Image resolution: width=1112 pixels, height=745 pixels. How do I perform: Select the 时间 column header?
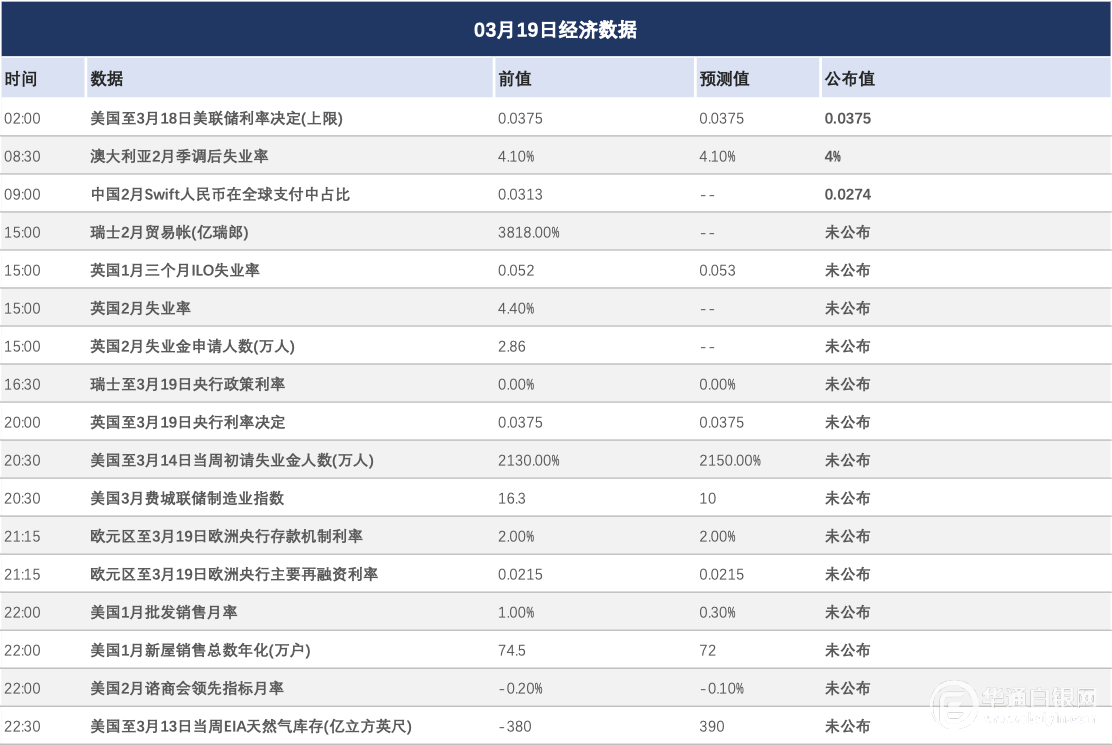[x=21, y=79]
